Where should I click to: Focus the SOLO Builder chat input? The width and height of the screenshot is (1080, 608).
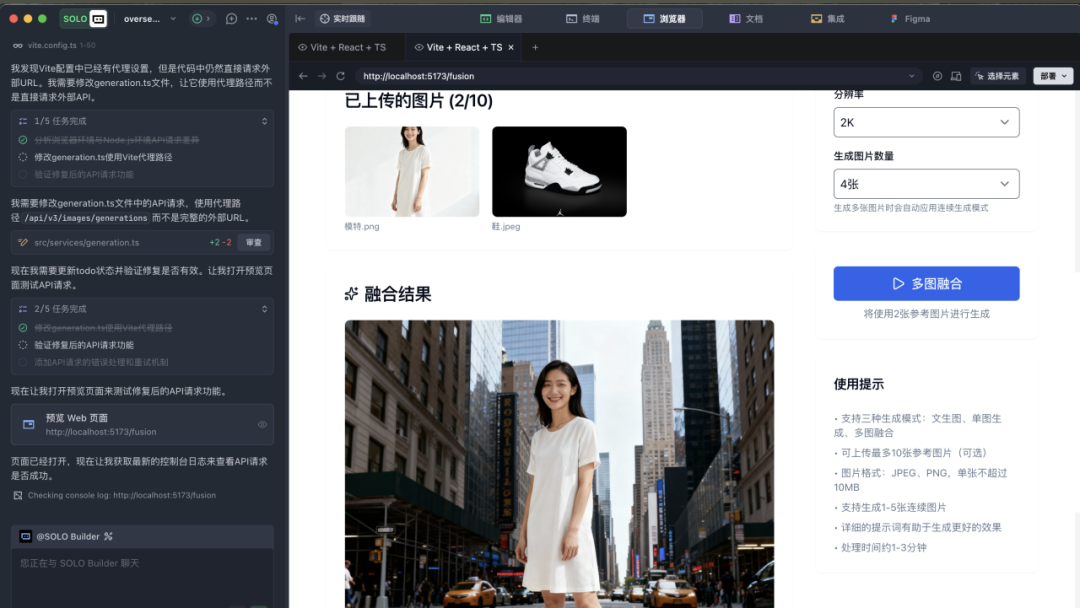click(x=143, y=575)
